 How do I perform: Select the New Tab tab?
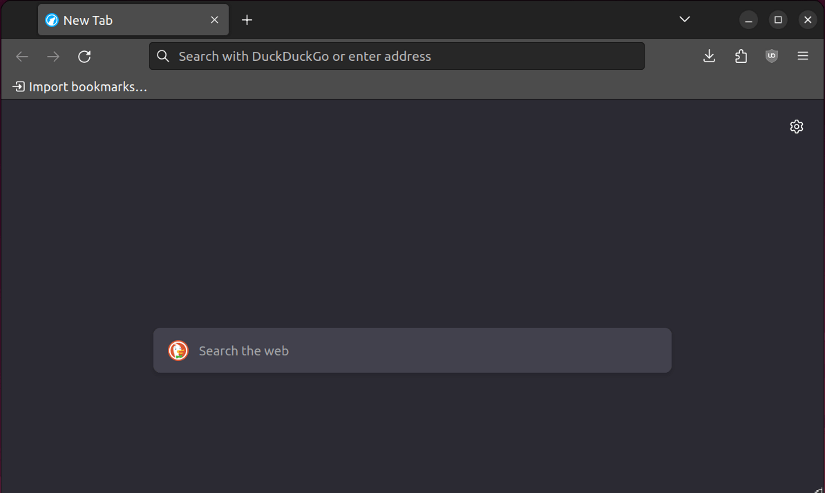[x=133, y=20]
